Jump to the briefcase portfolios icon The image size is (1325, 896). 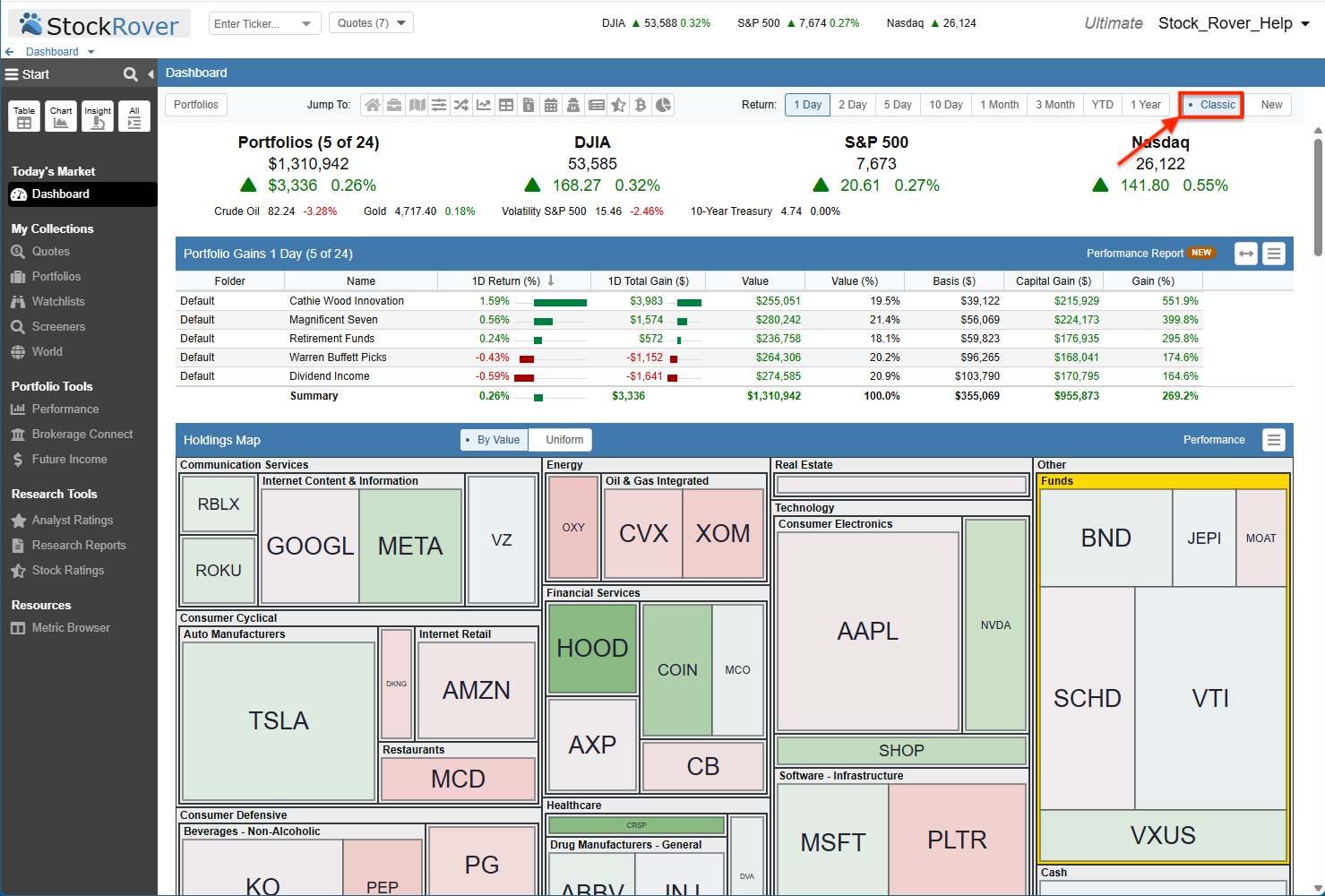[x=394, y=105]
